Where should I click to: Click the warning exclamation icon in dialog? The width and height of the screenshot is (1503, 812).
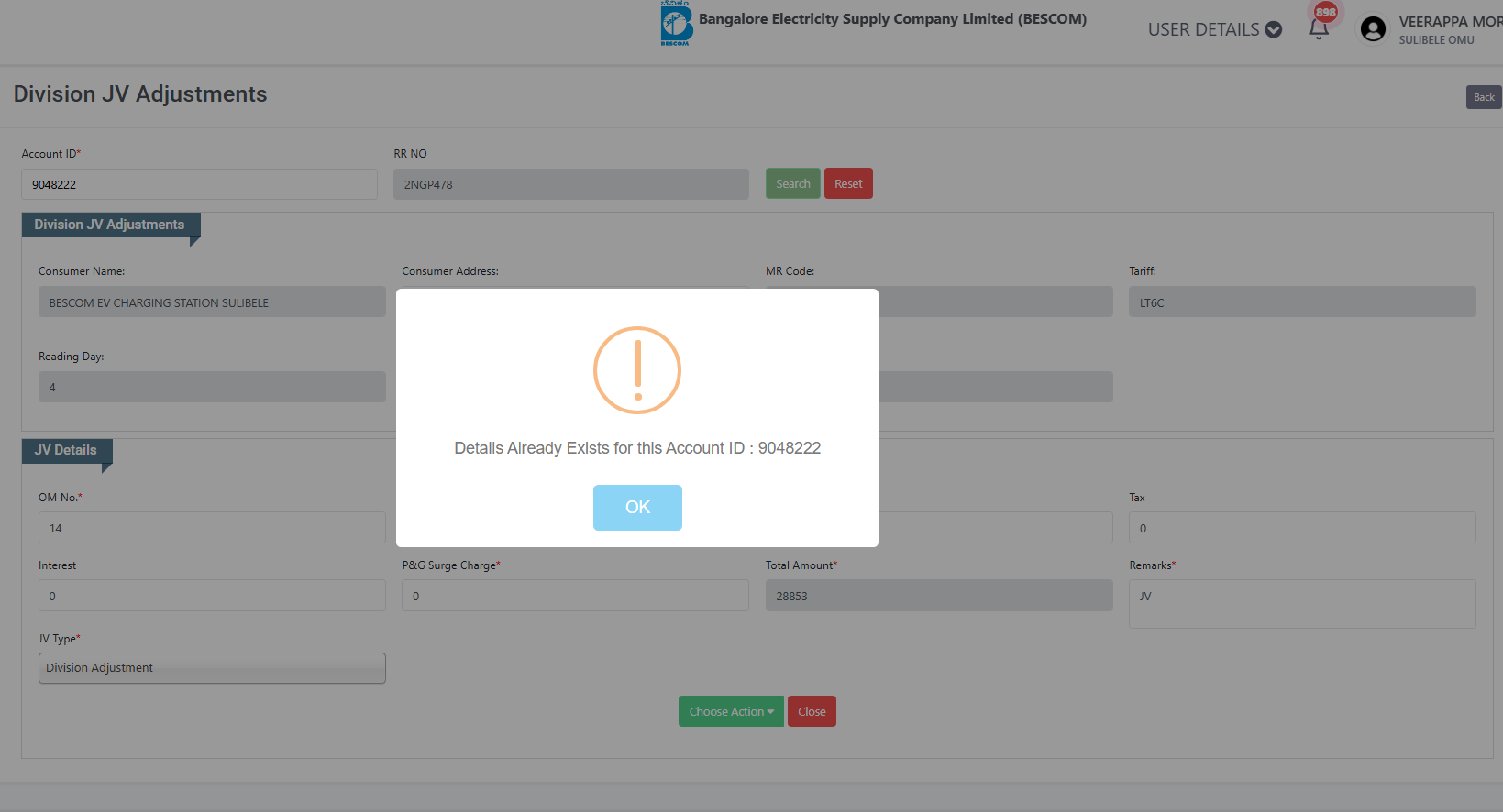637,370
